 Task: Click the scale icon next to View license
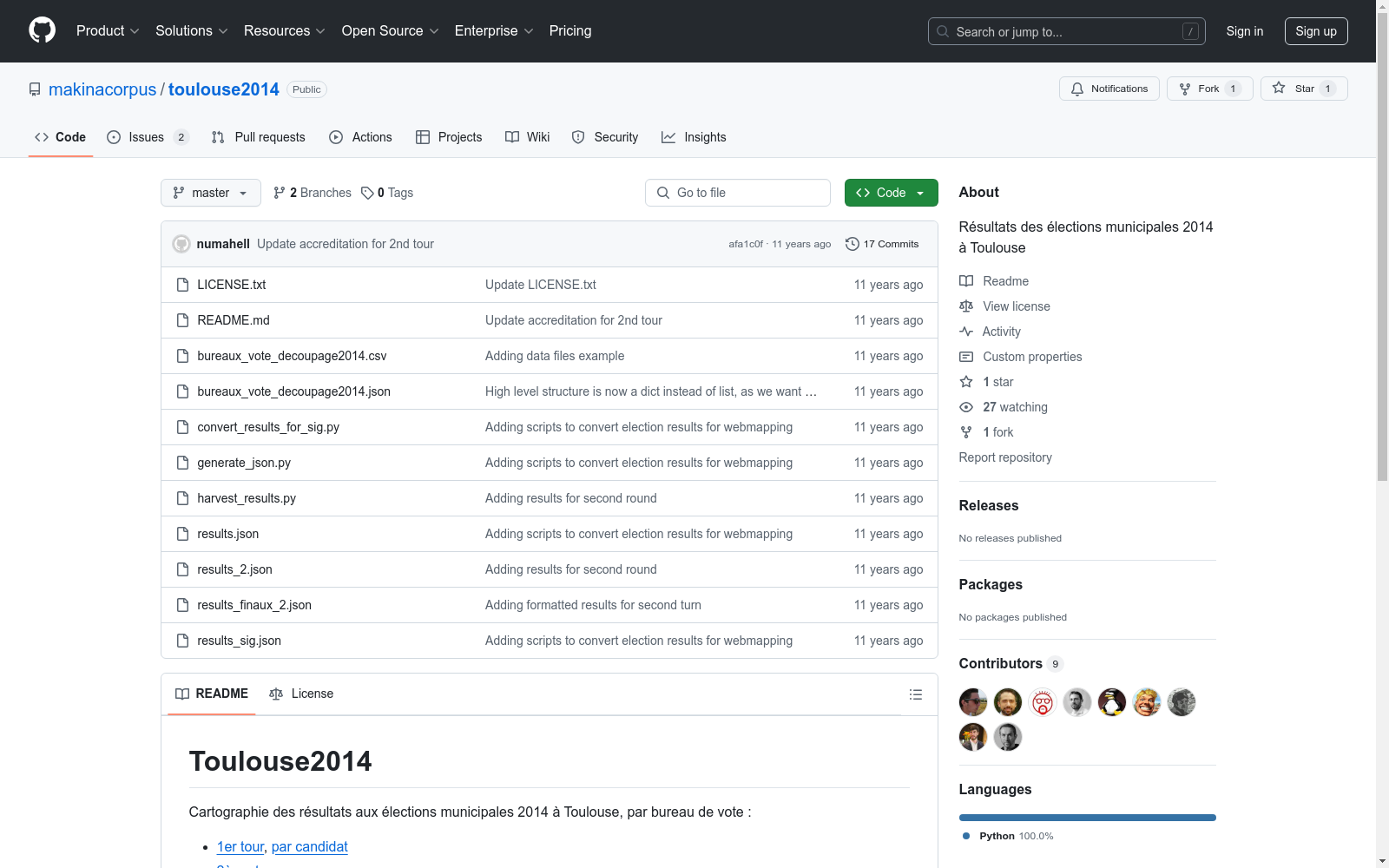[x=966, y=306]
